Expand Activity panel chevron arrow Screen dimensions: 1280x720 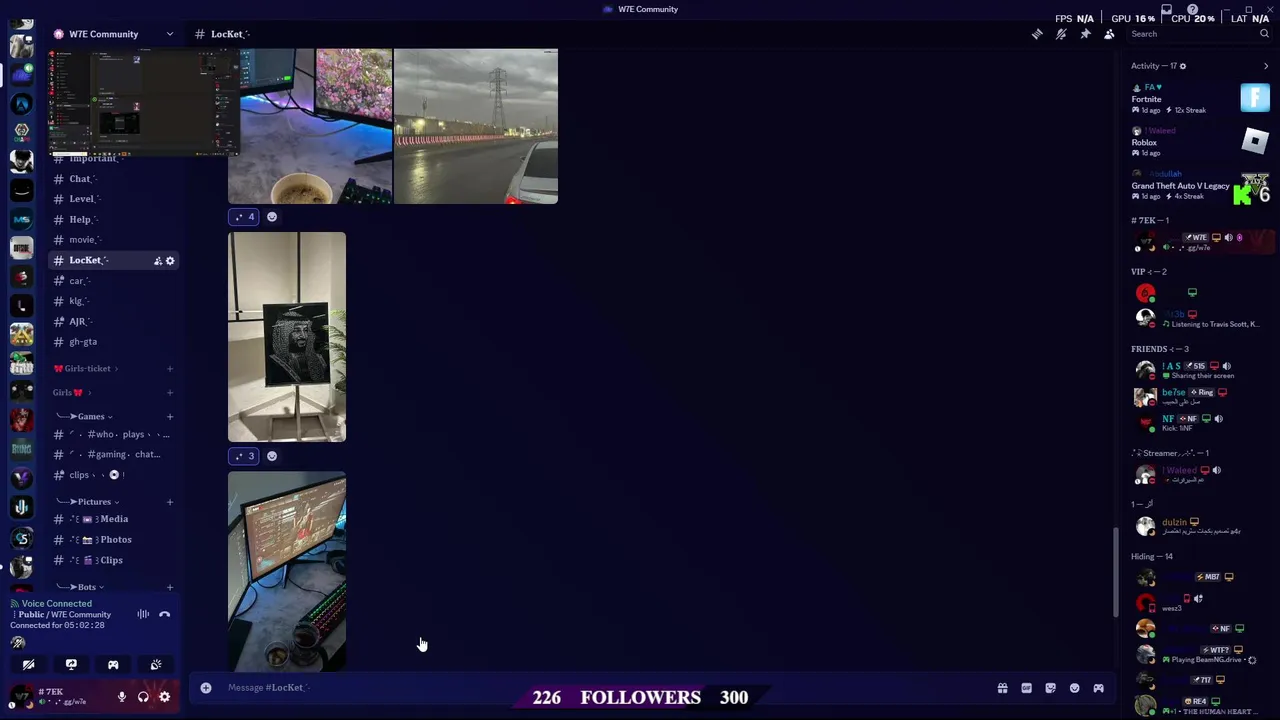1266,66
